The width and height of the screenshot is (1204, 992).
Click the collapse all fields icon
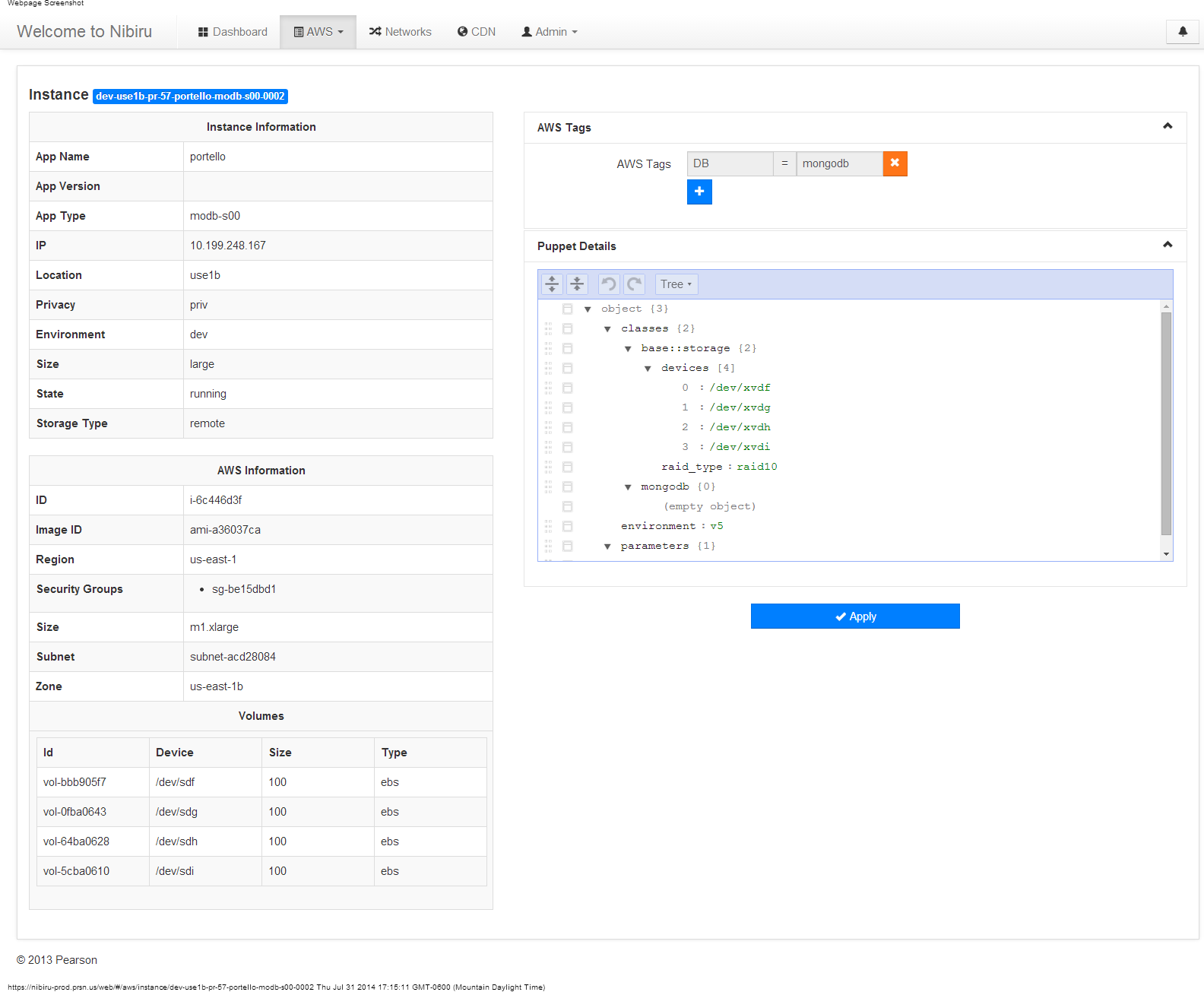(x=577, y=284)
